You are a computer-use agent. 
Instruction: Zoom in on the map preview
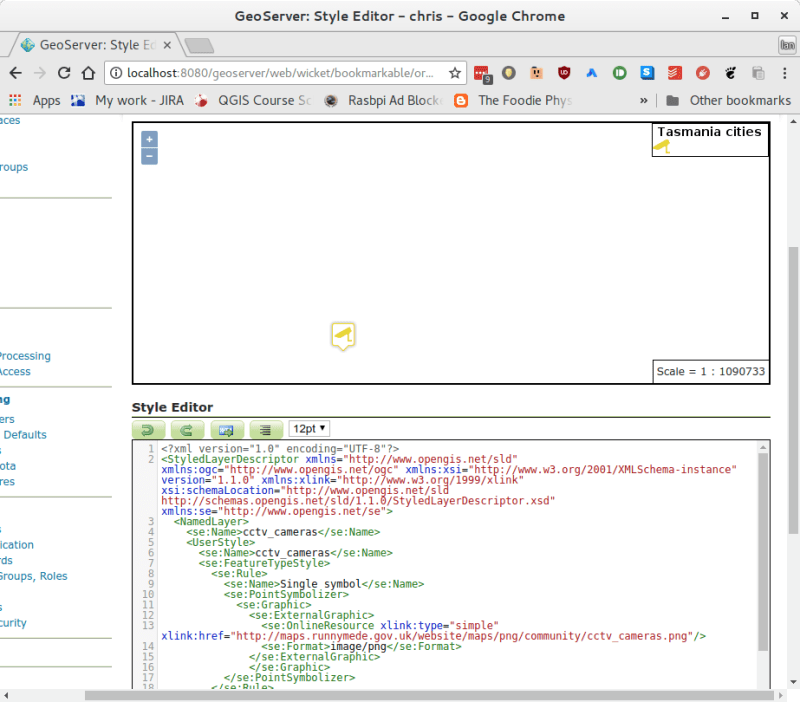pos(149,139)
